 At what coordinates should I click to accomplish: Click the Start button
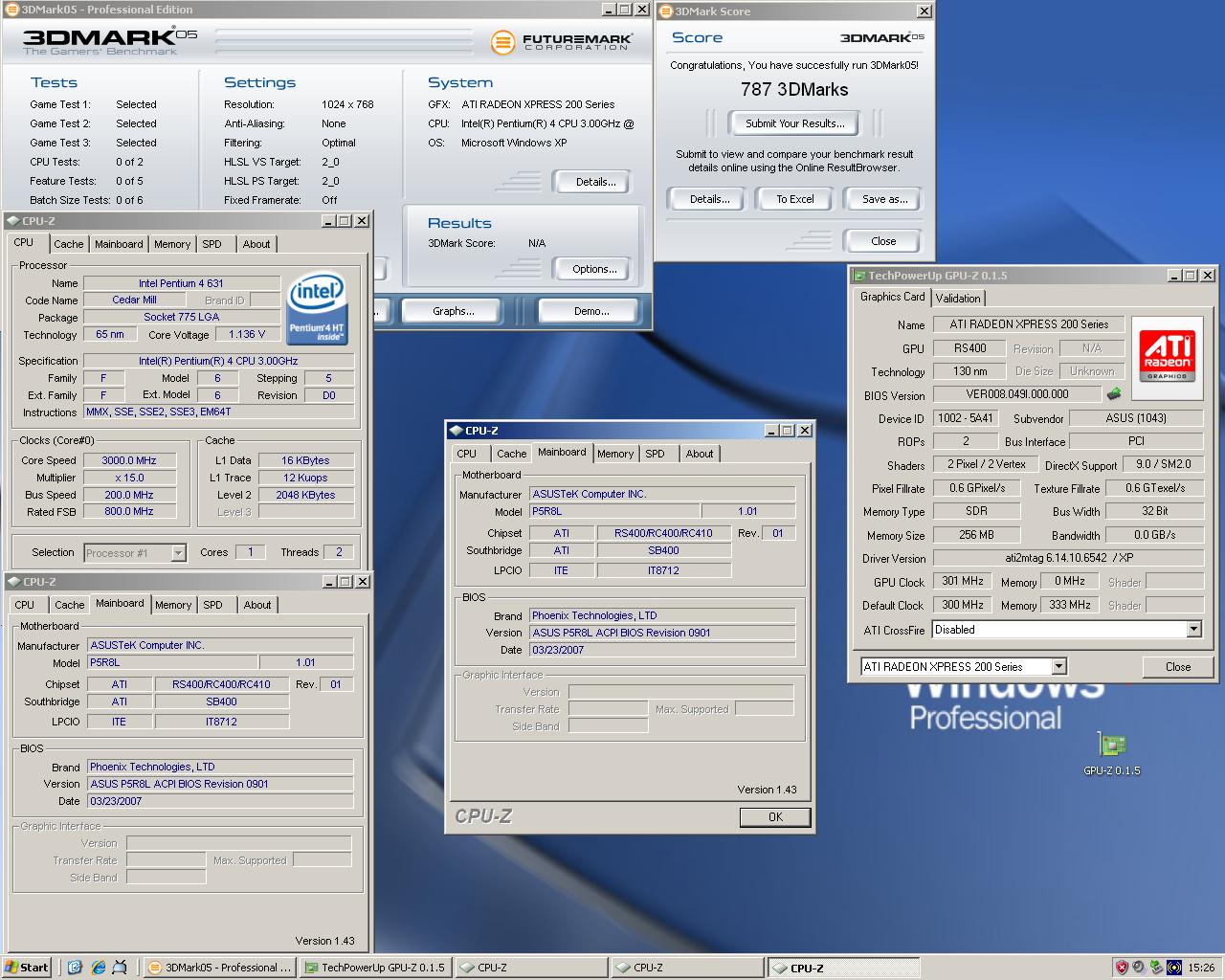(x=27, y=968)
